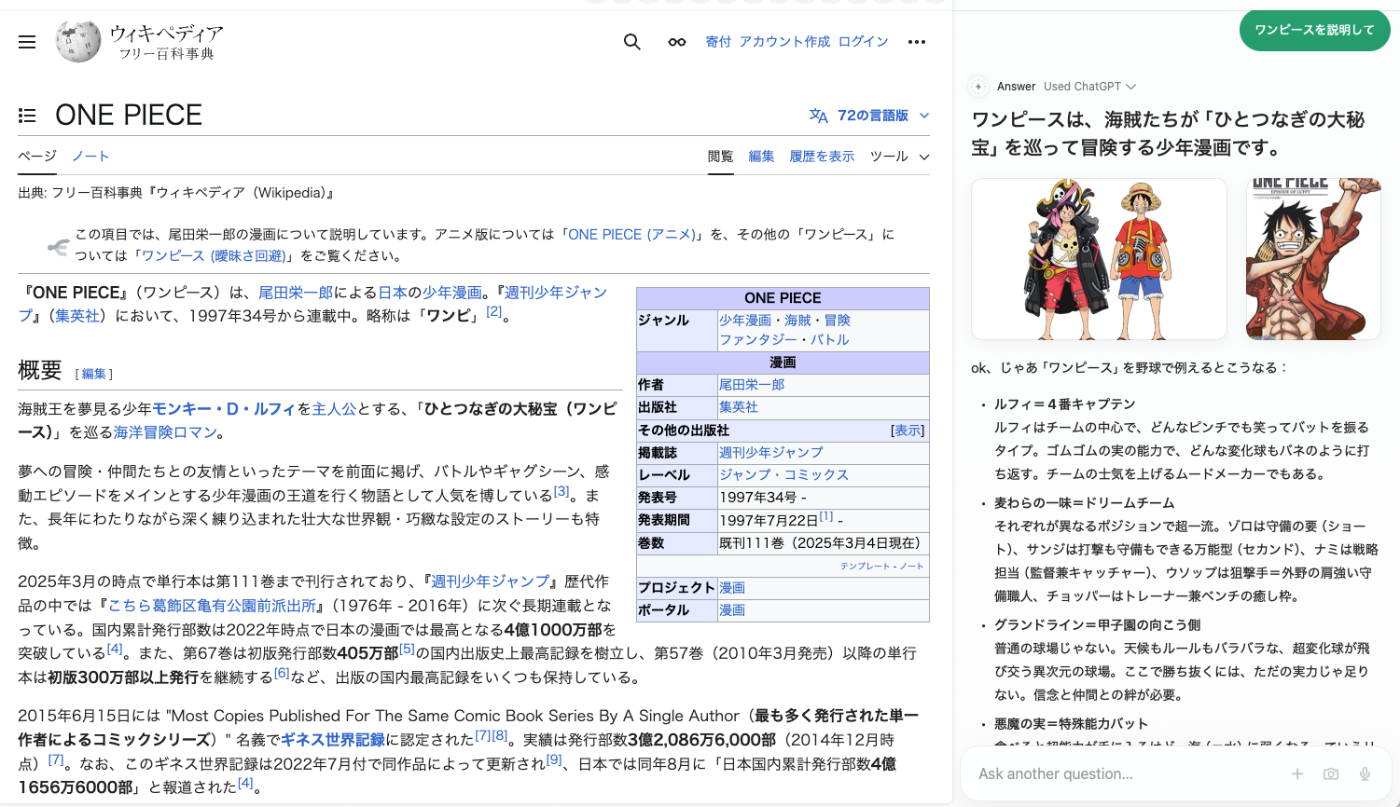The width and height of the screenshot is (1400, 807).
Task: Click the microphone icon in the question box
Action: [1364, 773]
